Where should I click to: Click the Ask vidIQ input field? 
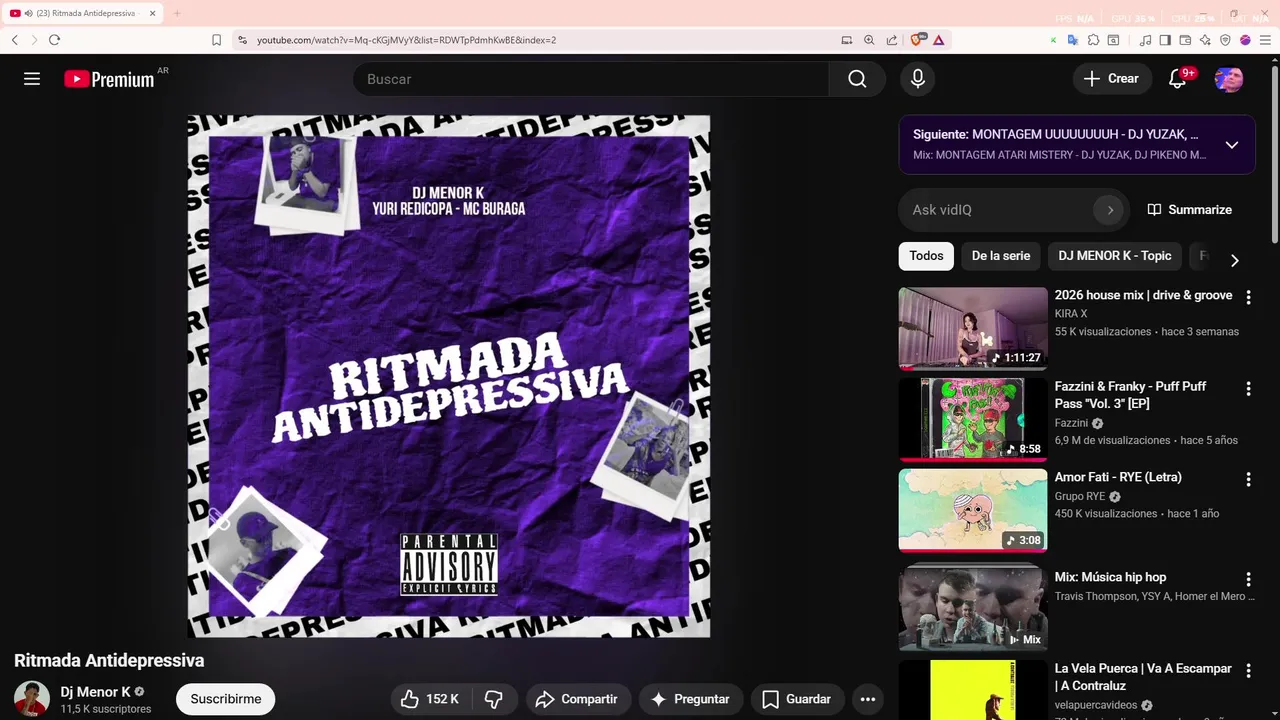[1000, 210]
